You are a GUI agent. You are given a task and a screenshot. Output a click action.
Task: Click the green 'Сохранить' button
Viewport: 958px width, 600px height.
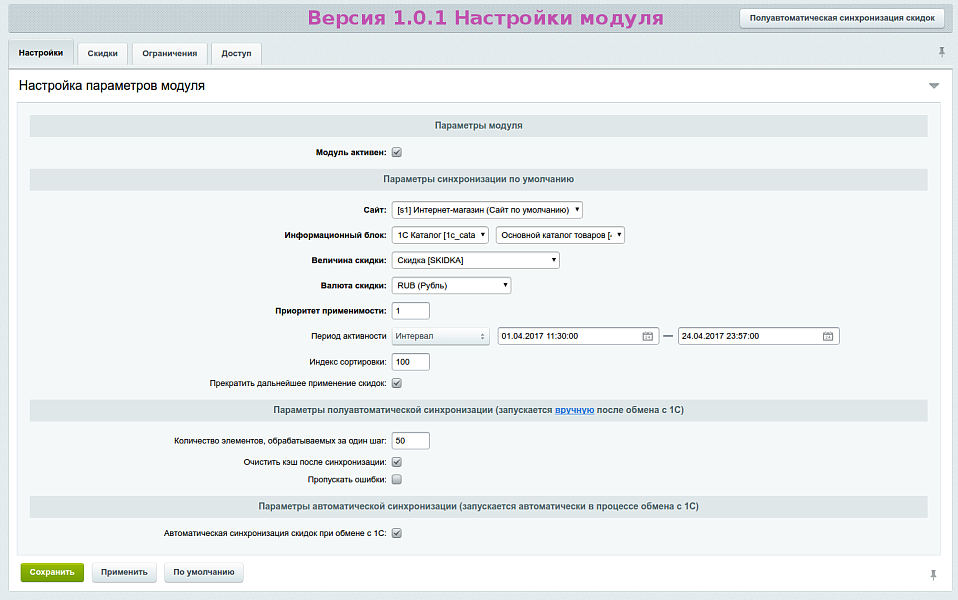[x=51, y=572]
